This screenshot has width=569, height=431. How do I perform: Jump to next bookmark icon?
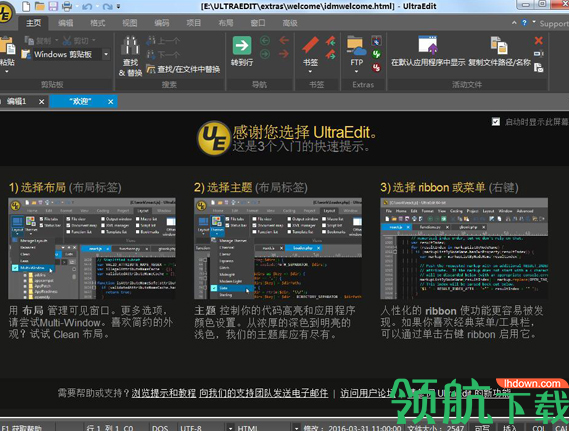point(331,55)
